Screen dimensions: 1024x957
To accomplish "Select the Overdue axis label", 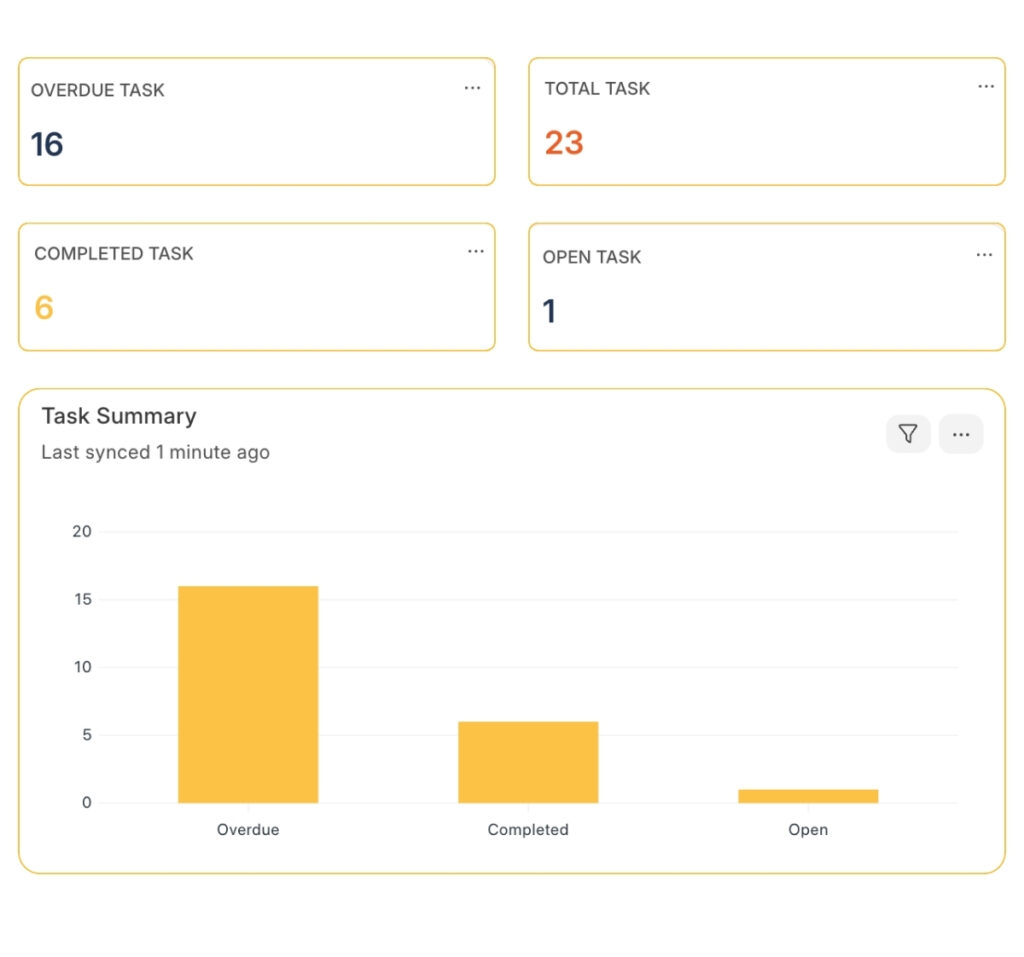I will pos(247,829).
